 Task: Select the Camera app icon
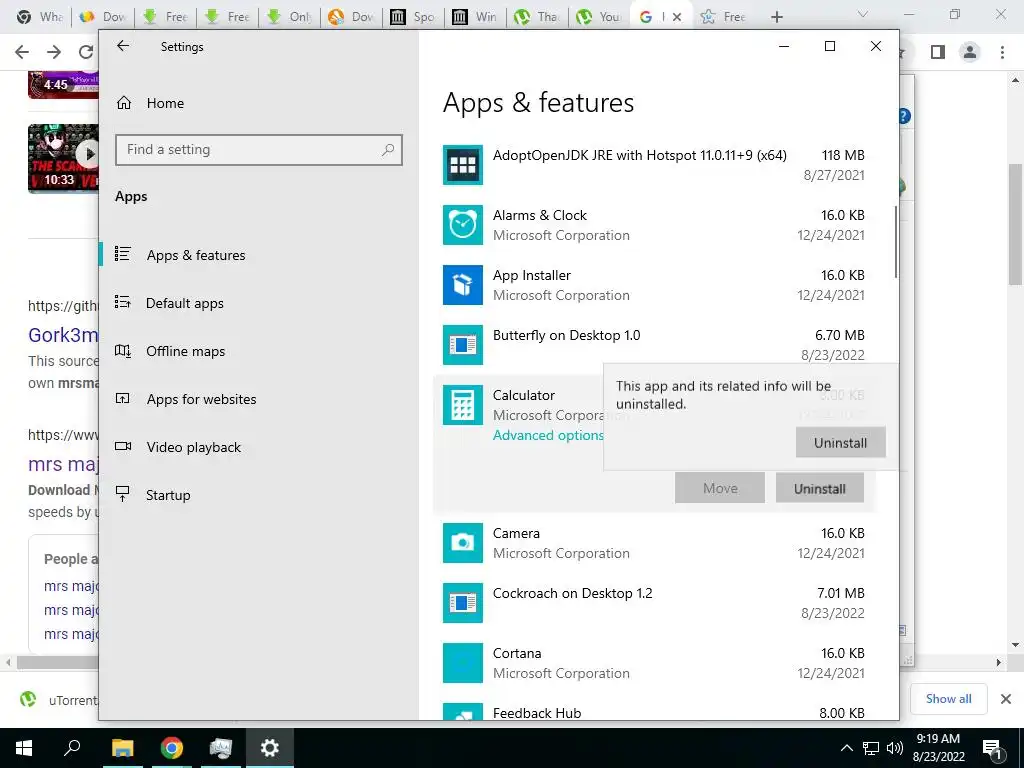click(x=462, y=543)
